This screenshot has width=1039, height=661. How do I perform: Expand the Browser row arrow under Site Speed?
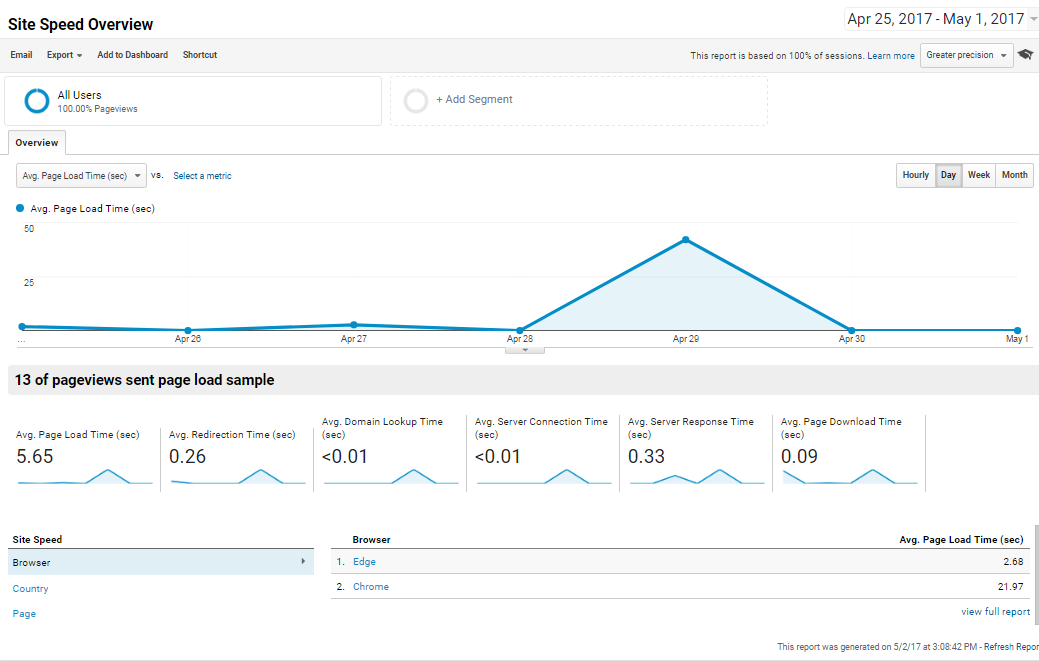point(302,562)
